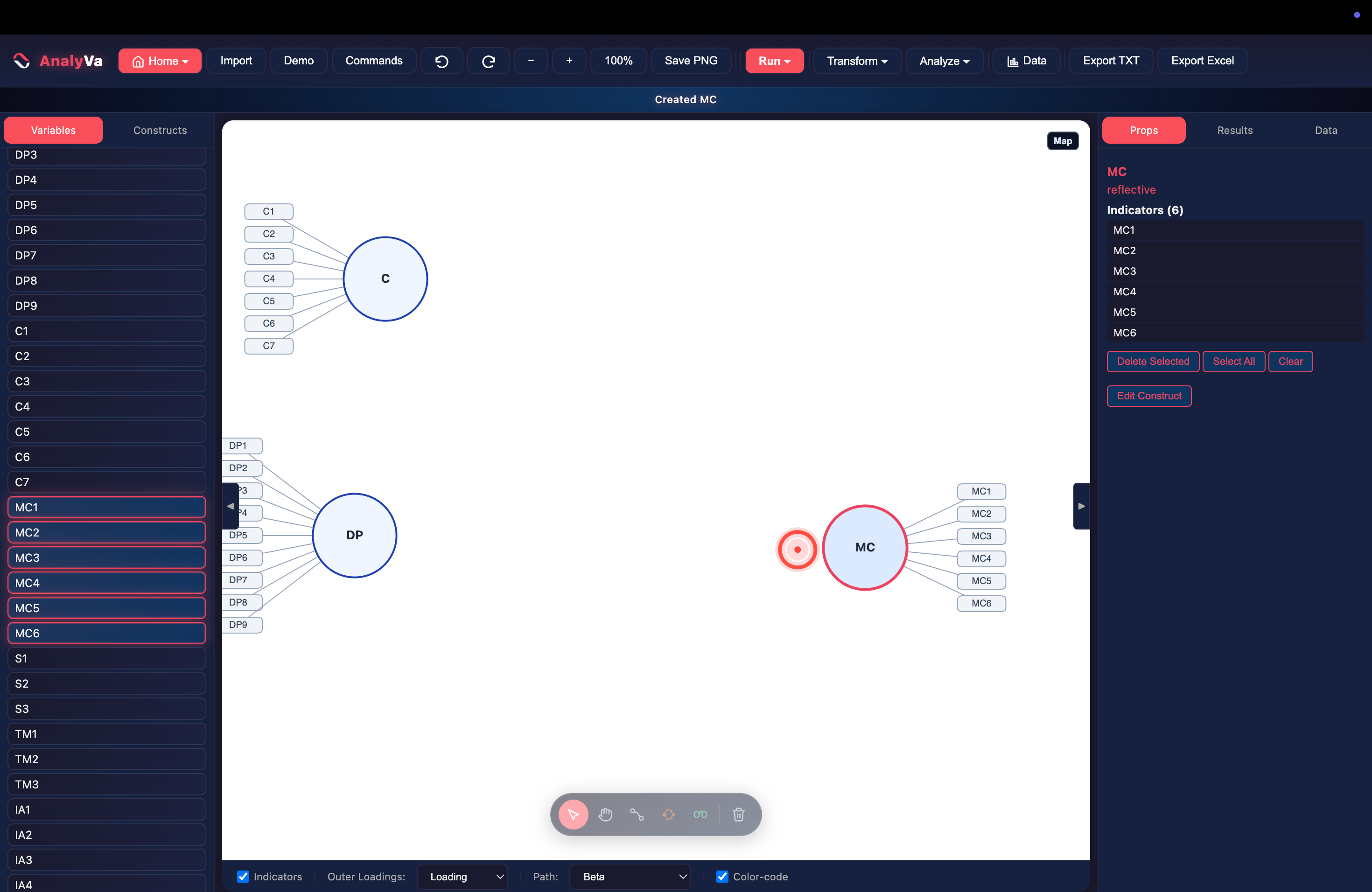Click the Edit Construct button

point(1149,396)
